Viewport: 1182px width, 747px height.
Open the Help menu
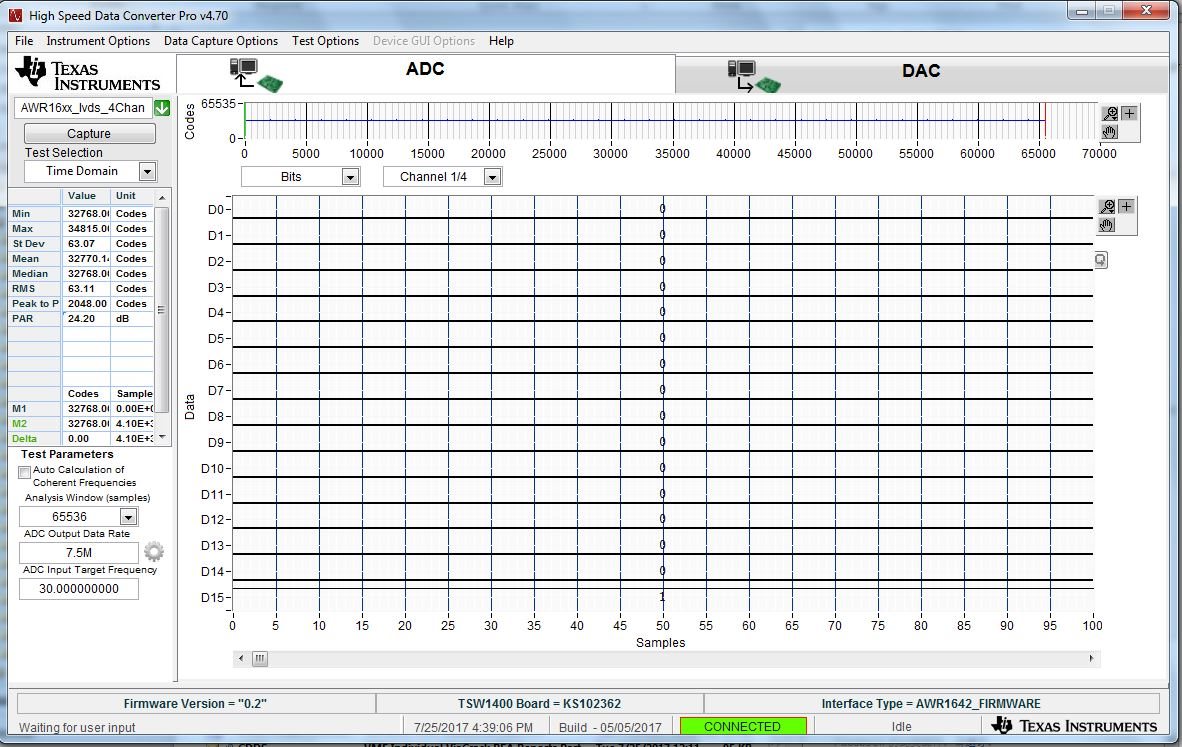[501, 41]
